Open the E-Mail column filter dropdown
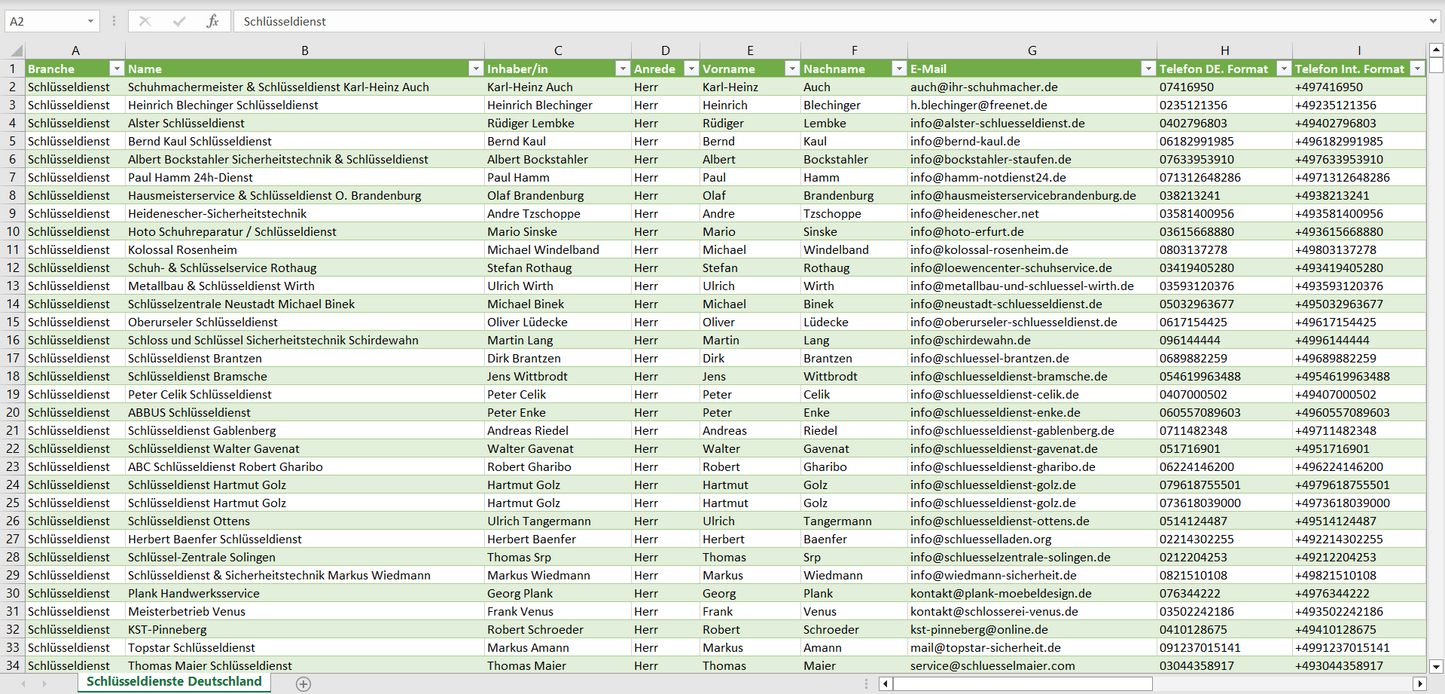Screen dimensions: 1445x694 click(x=1147, y=69)
